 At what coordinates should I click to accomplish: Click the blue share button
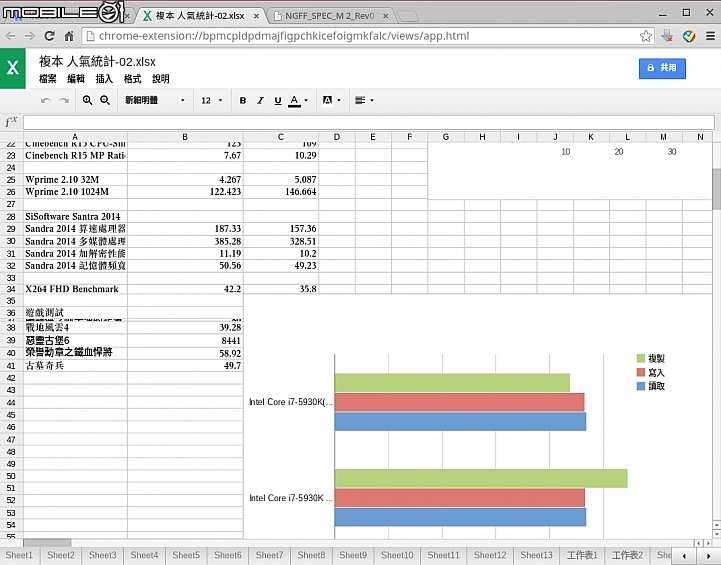tap(662, 68)
